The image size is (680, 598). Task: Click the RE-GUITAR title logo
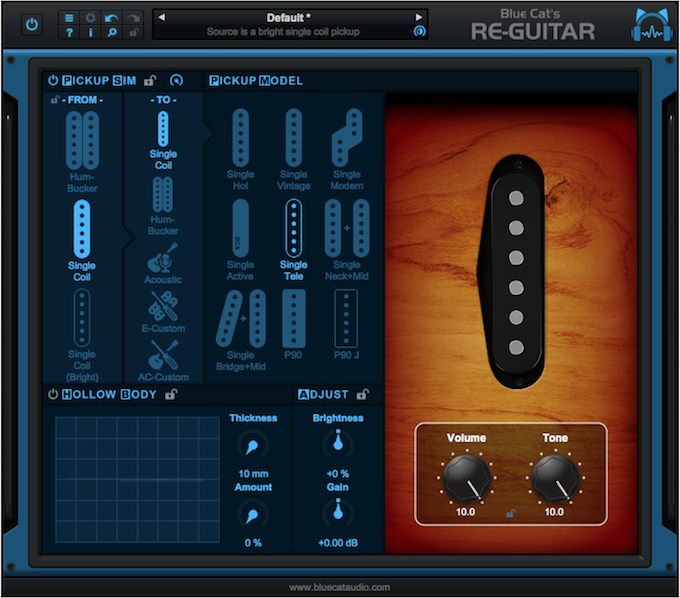(x=533, y=32)
